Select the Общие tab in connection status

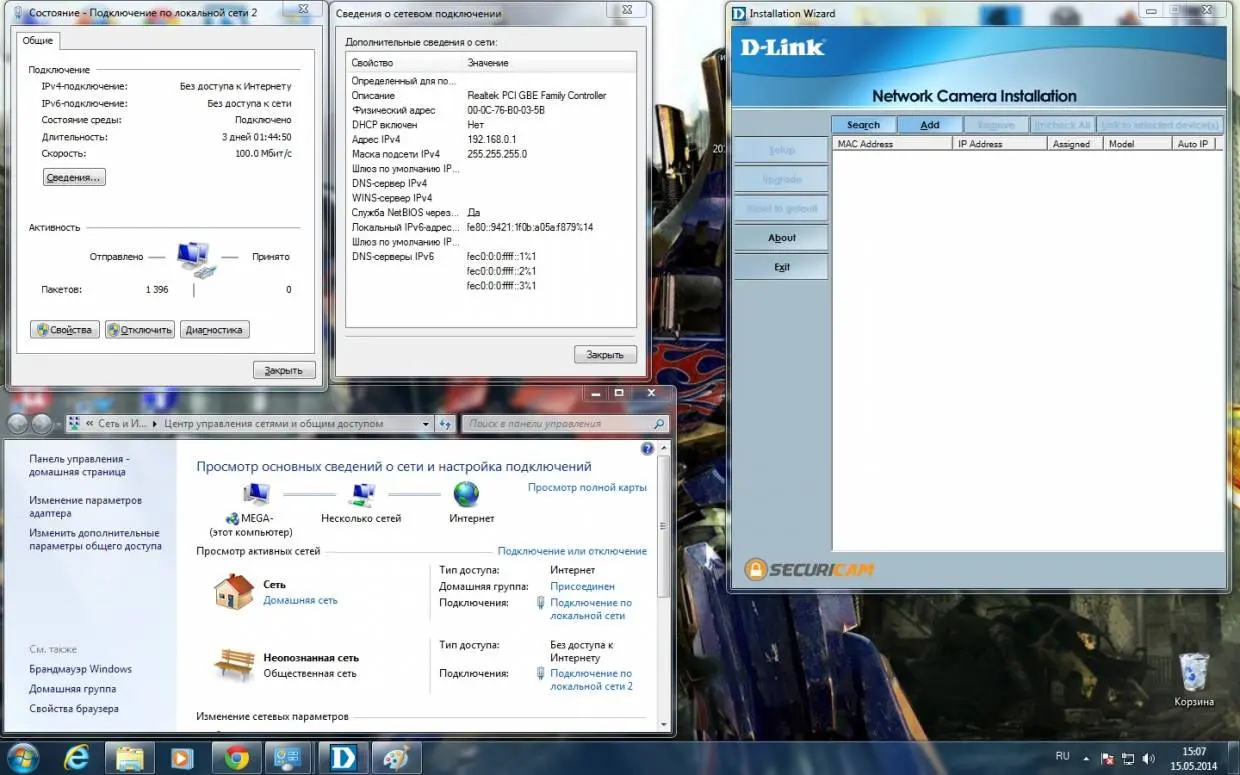pyautogui.click(x=38, y=41)
